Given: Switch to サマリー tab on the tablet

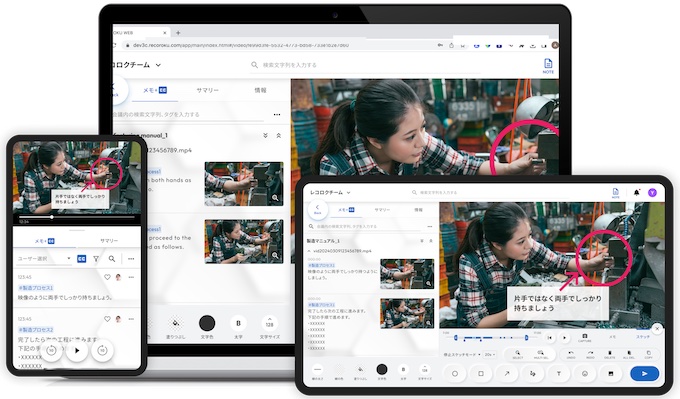Looking at the screenshot, I should click(382, 210).
